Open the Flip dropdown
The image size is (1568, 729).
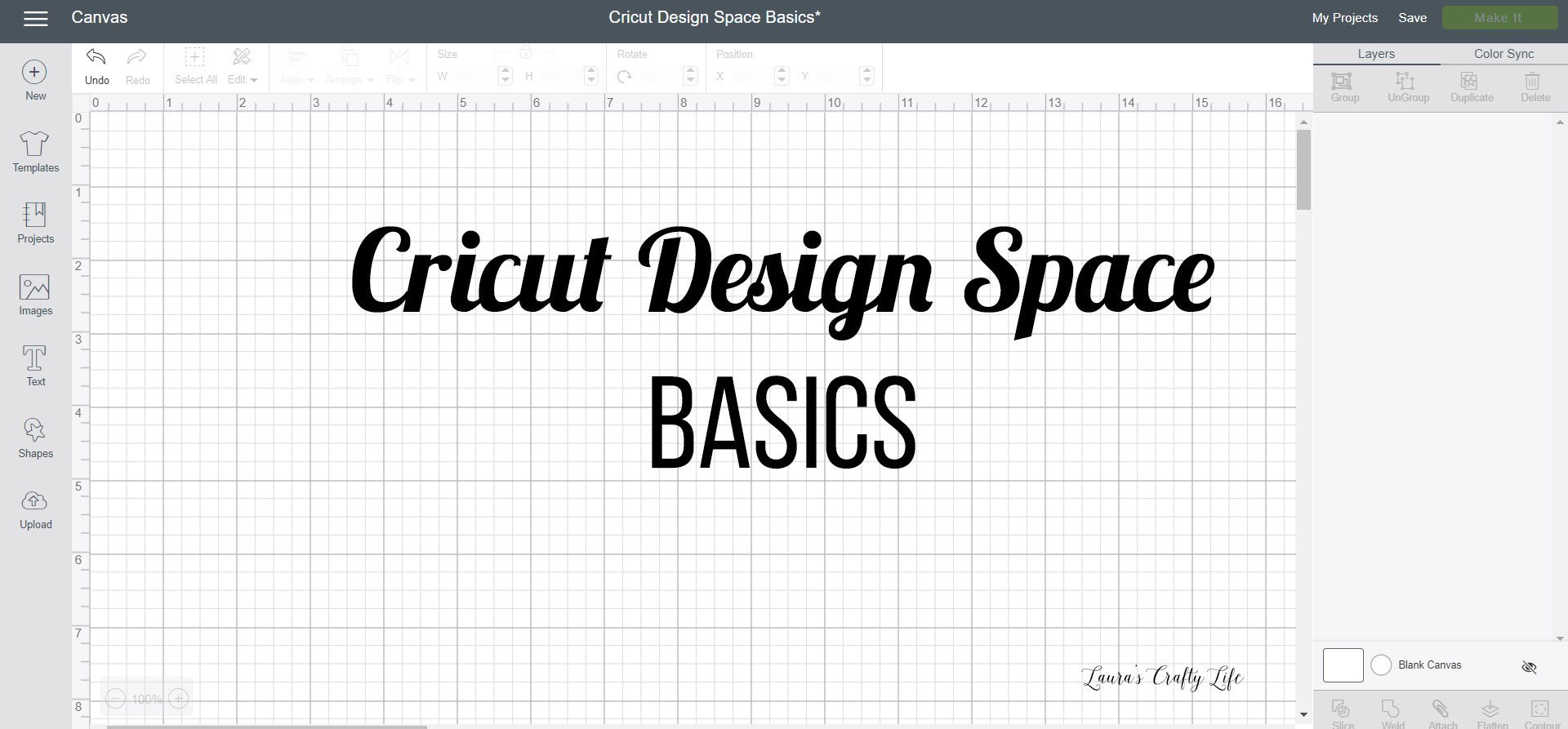[x=400, y=66]
